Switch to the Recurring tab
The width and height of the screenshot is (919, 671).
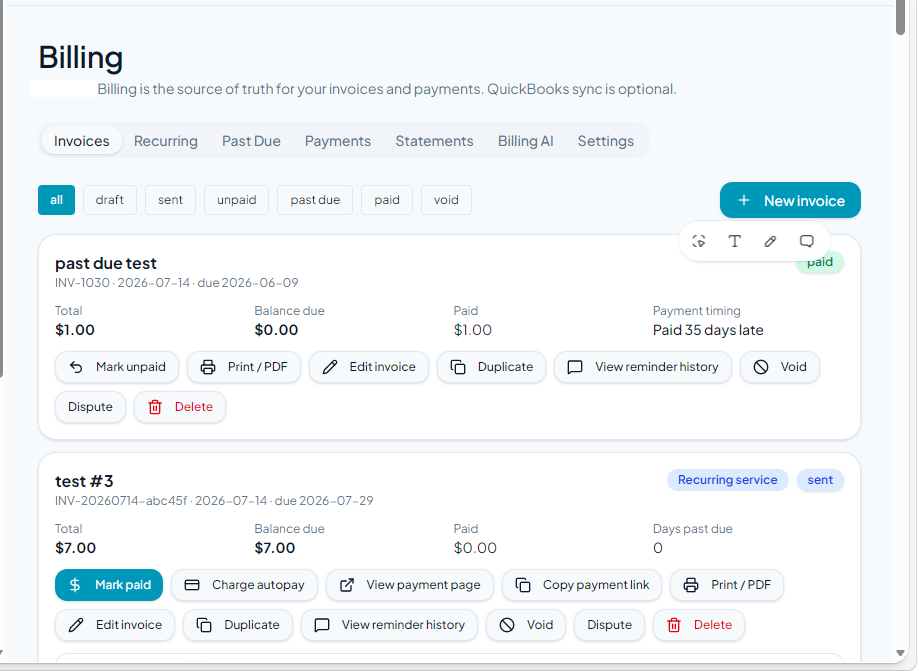coord(166,141)
